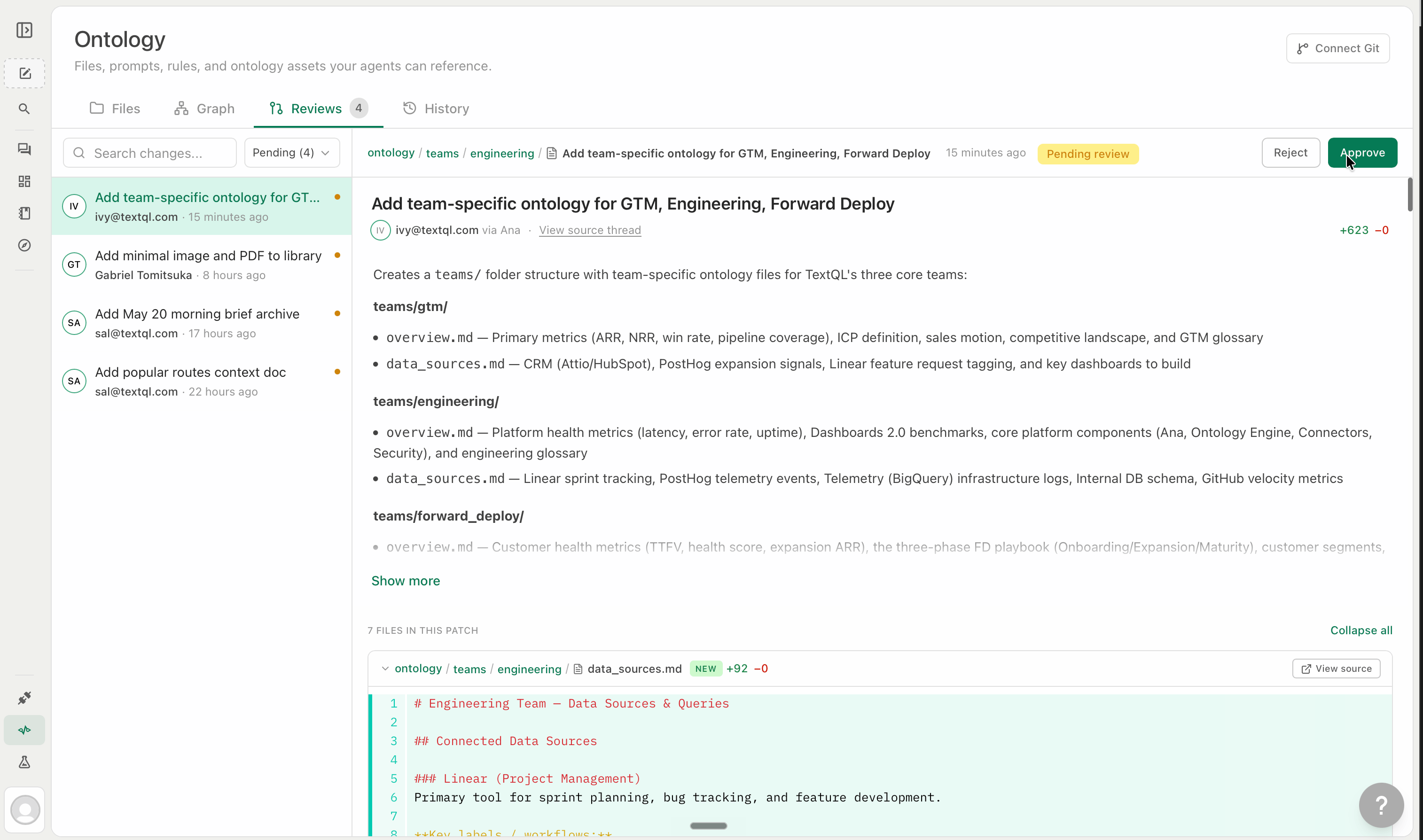Click the GT avatar for Gabriel Tomitsuka
Screen dimensions: 1423x840
pos(74,264)
